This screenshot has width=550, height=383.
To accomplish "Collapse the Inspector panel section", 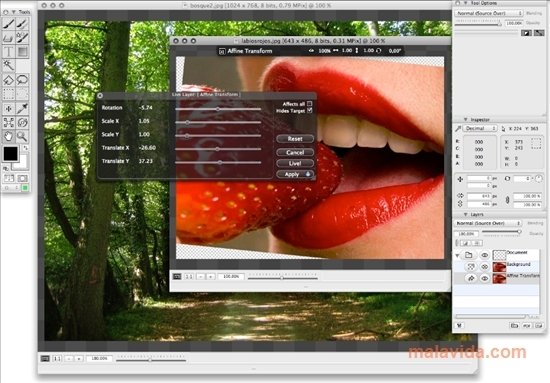I will [x=466, y=120].
